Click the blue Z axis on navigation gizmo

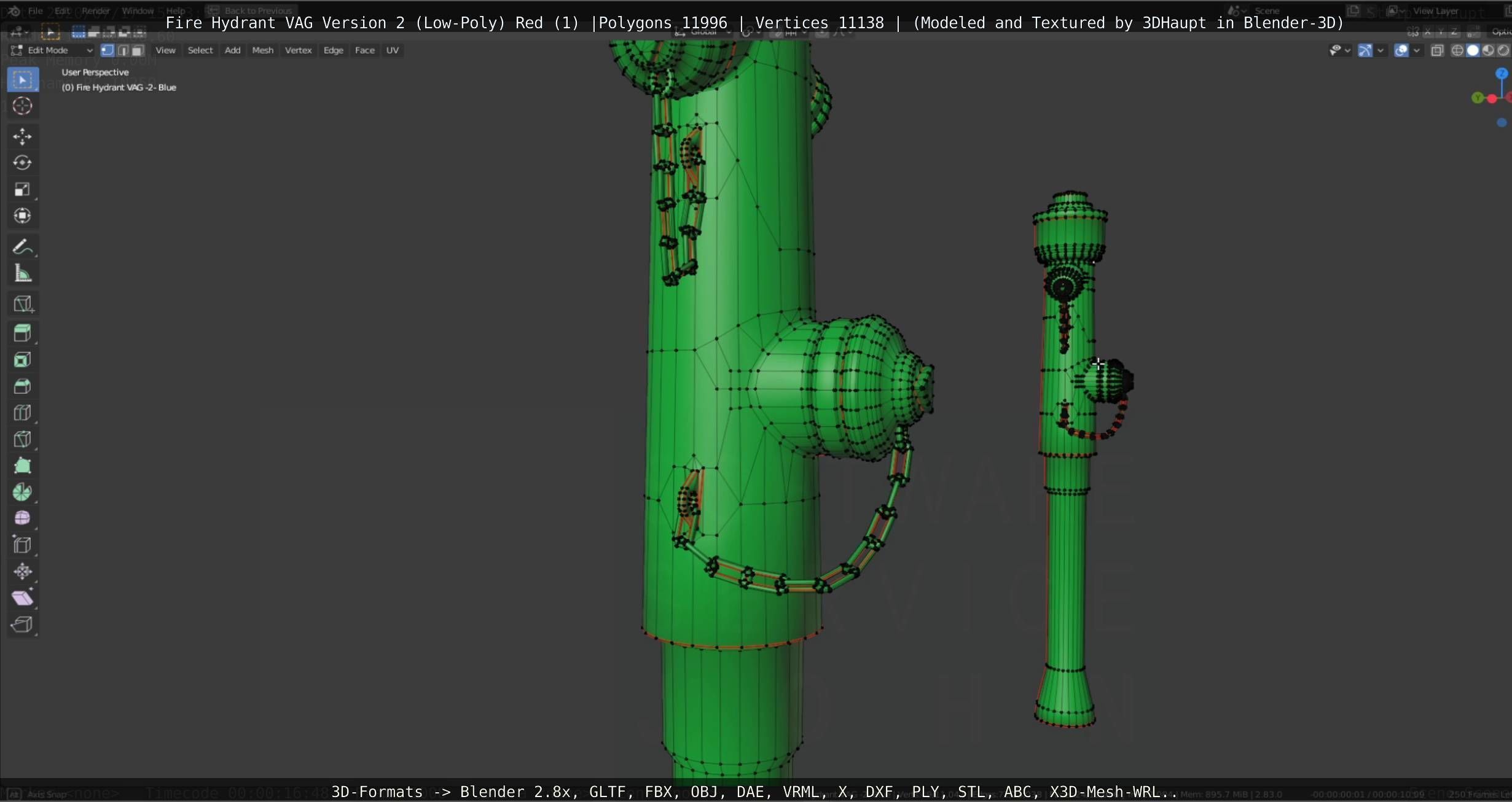coord(1502,74)
